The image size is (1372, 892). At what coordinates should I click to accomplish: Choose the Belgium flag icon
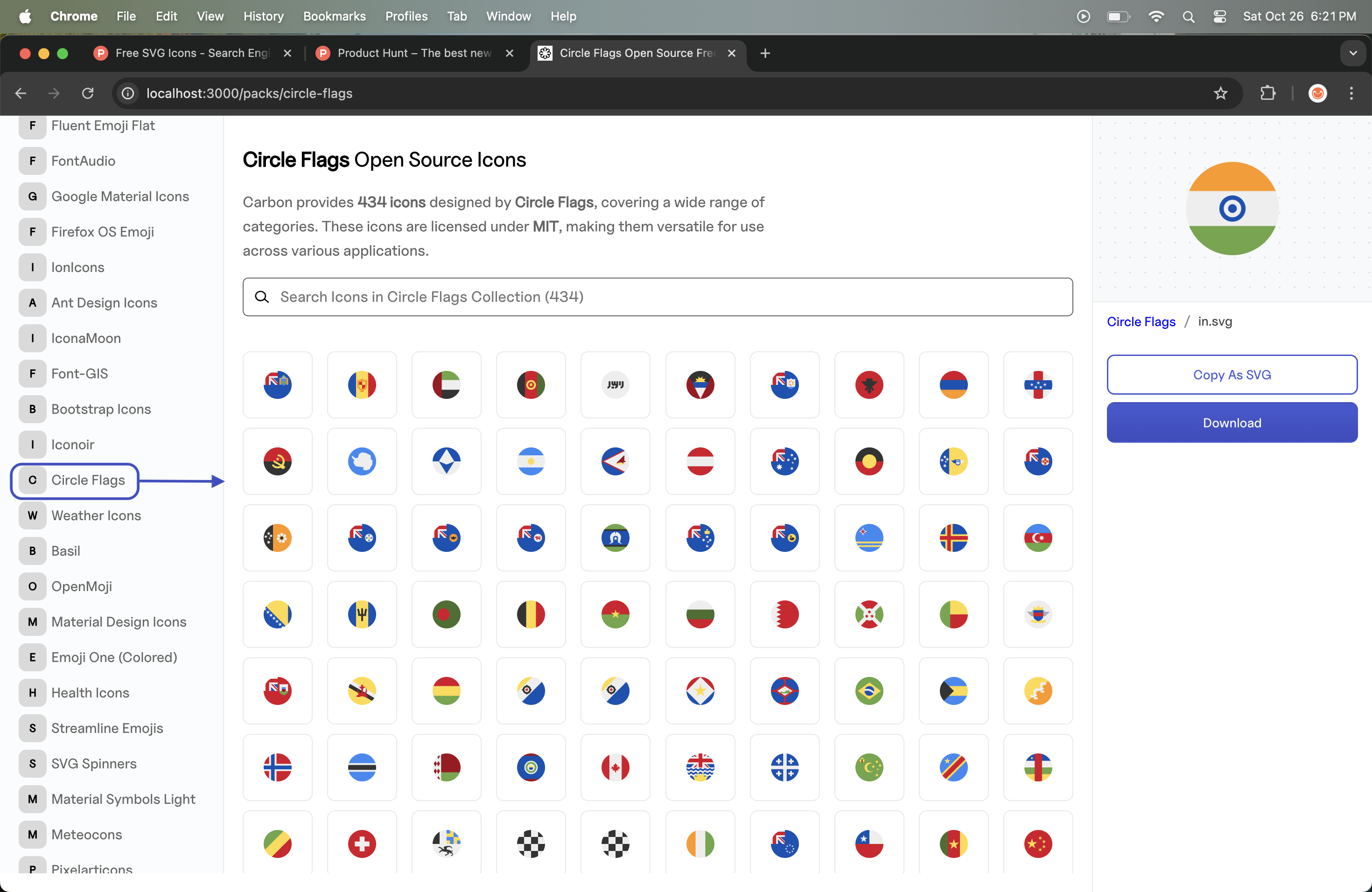tap(531, 614)
